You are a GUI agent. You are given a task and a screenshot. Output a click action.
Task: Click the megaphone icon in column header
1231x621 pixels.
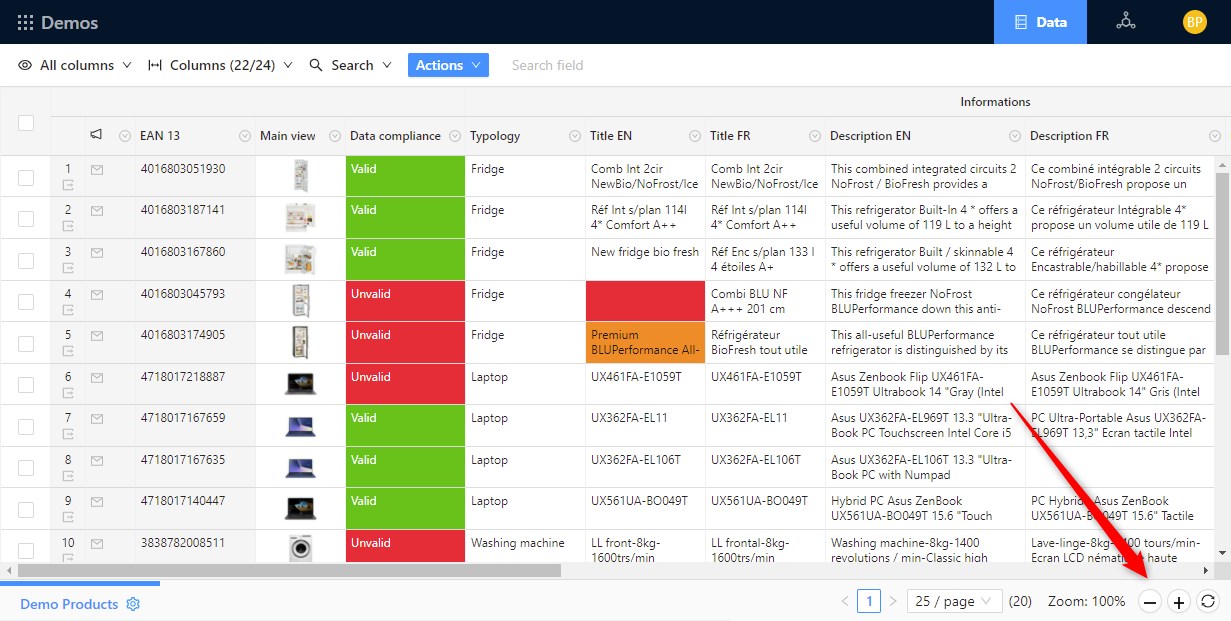97,135
